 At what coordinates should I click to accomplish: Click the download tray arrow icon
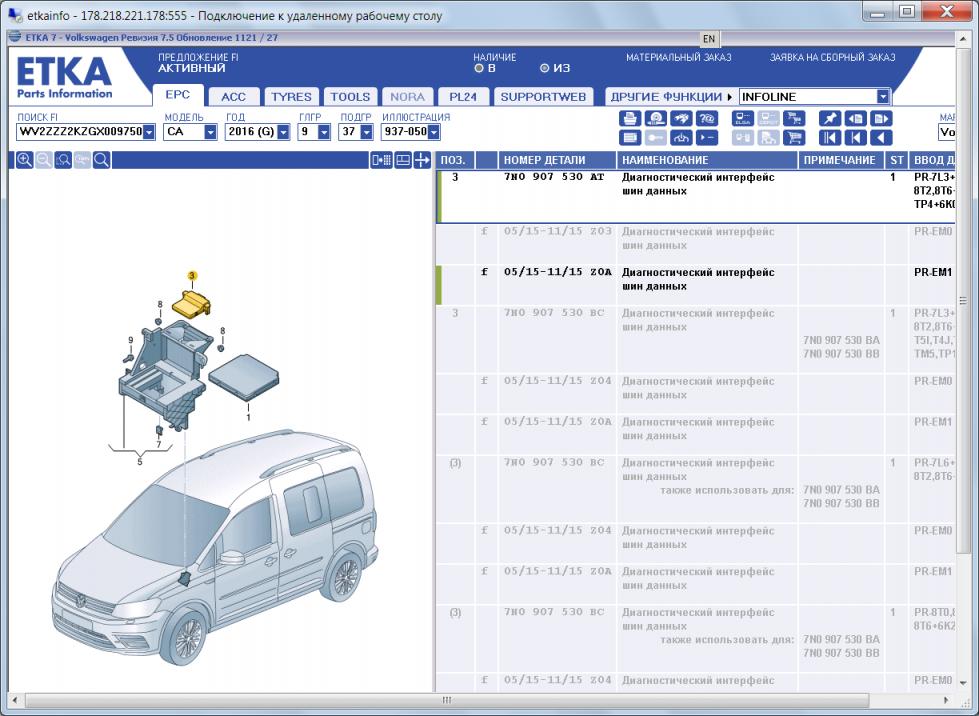click(x=681, y=138)
